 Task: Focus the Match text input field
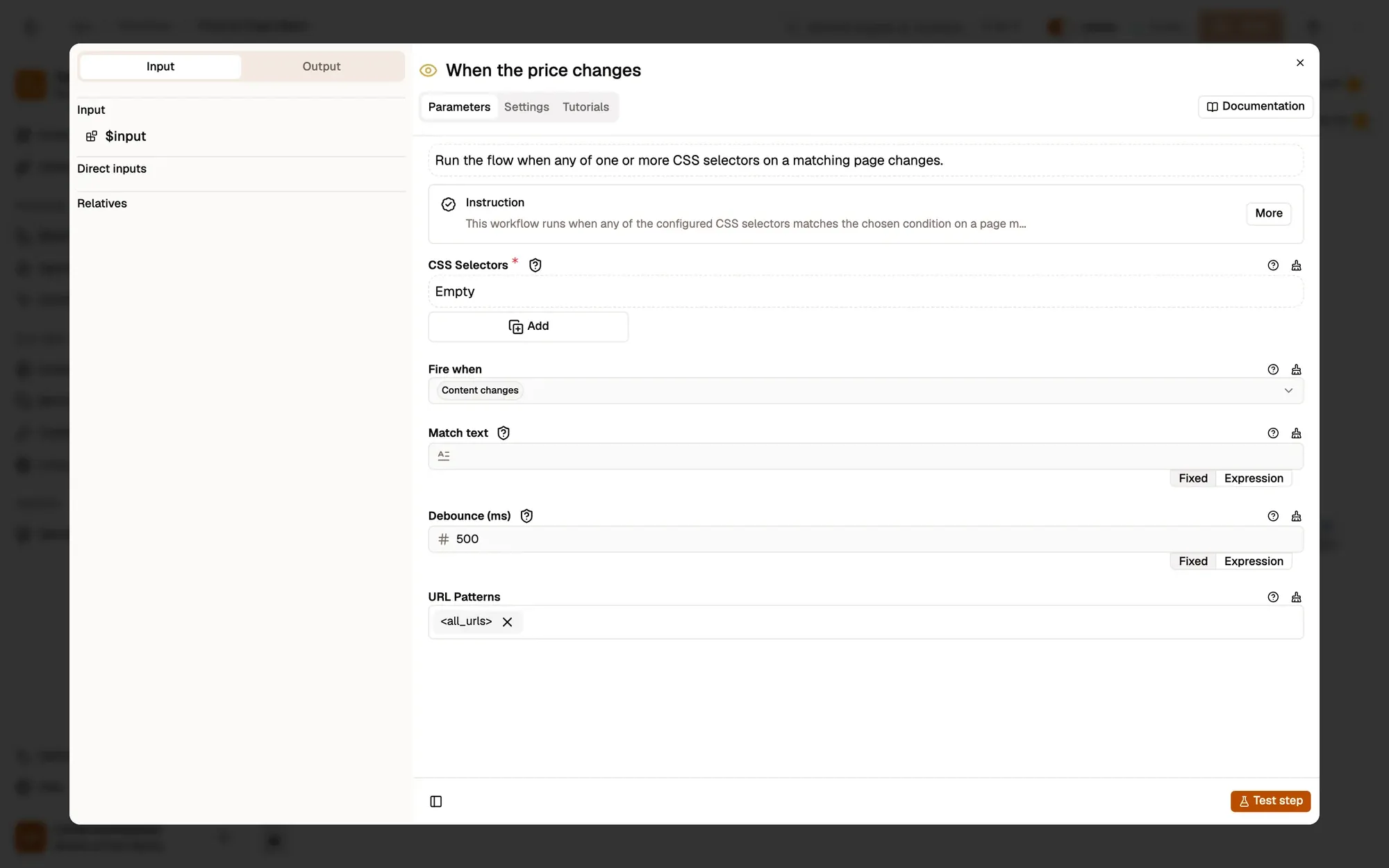[865, 456]
